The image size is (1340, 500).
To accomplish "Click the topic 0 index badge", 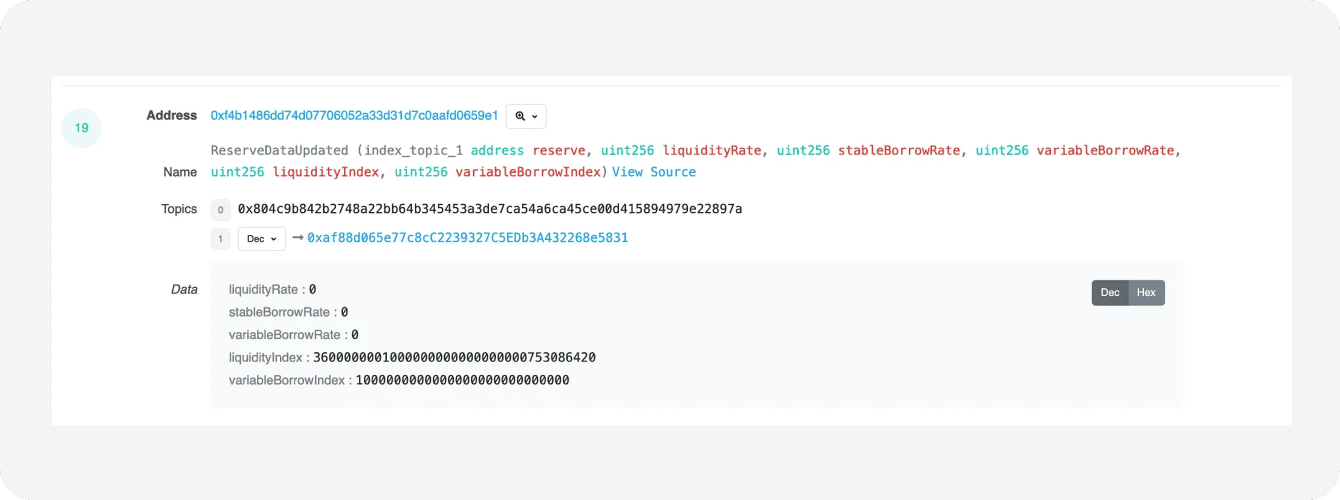I will point(221,210).
